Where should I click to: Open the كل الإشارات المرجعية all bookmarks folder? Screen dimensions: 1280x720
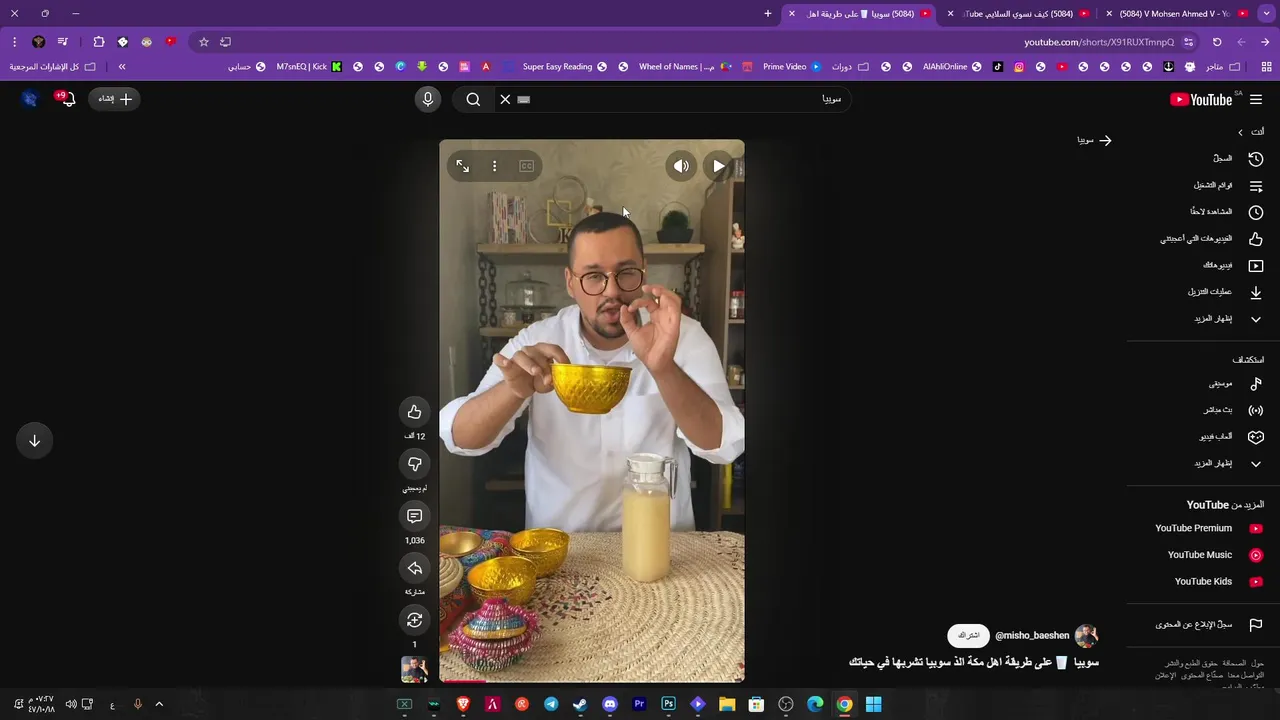point(52,67)
